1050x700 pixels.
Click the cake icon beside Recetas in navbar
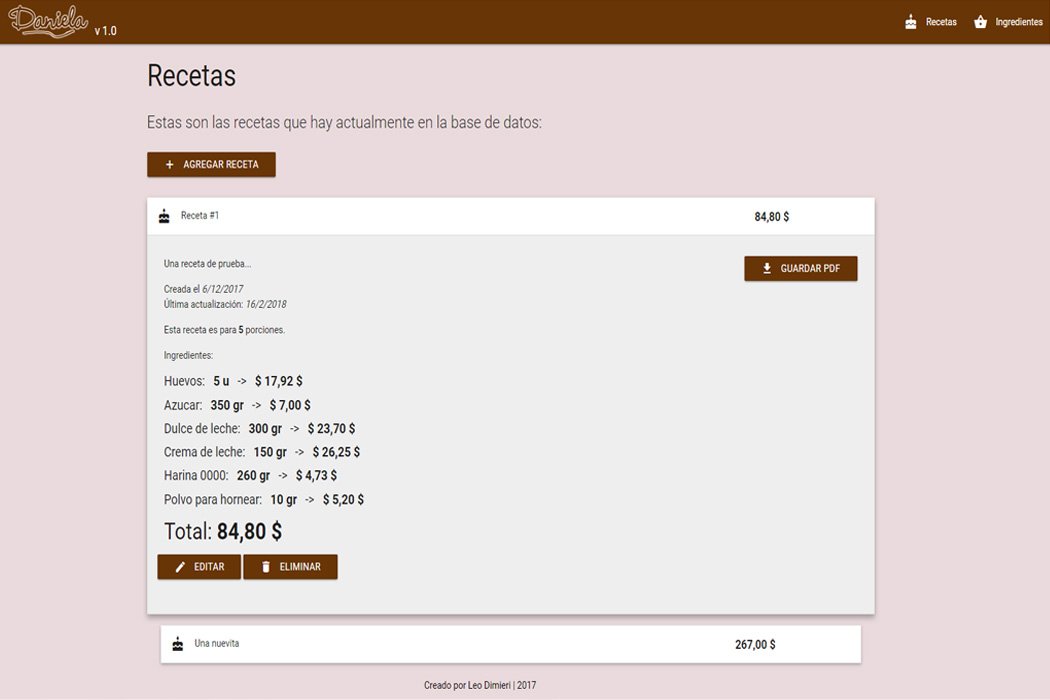click(910, 22)
